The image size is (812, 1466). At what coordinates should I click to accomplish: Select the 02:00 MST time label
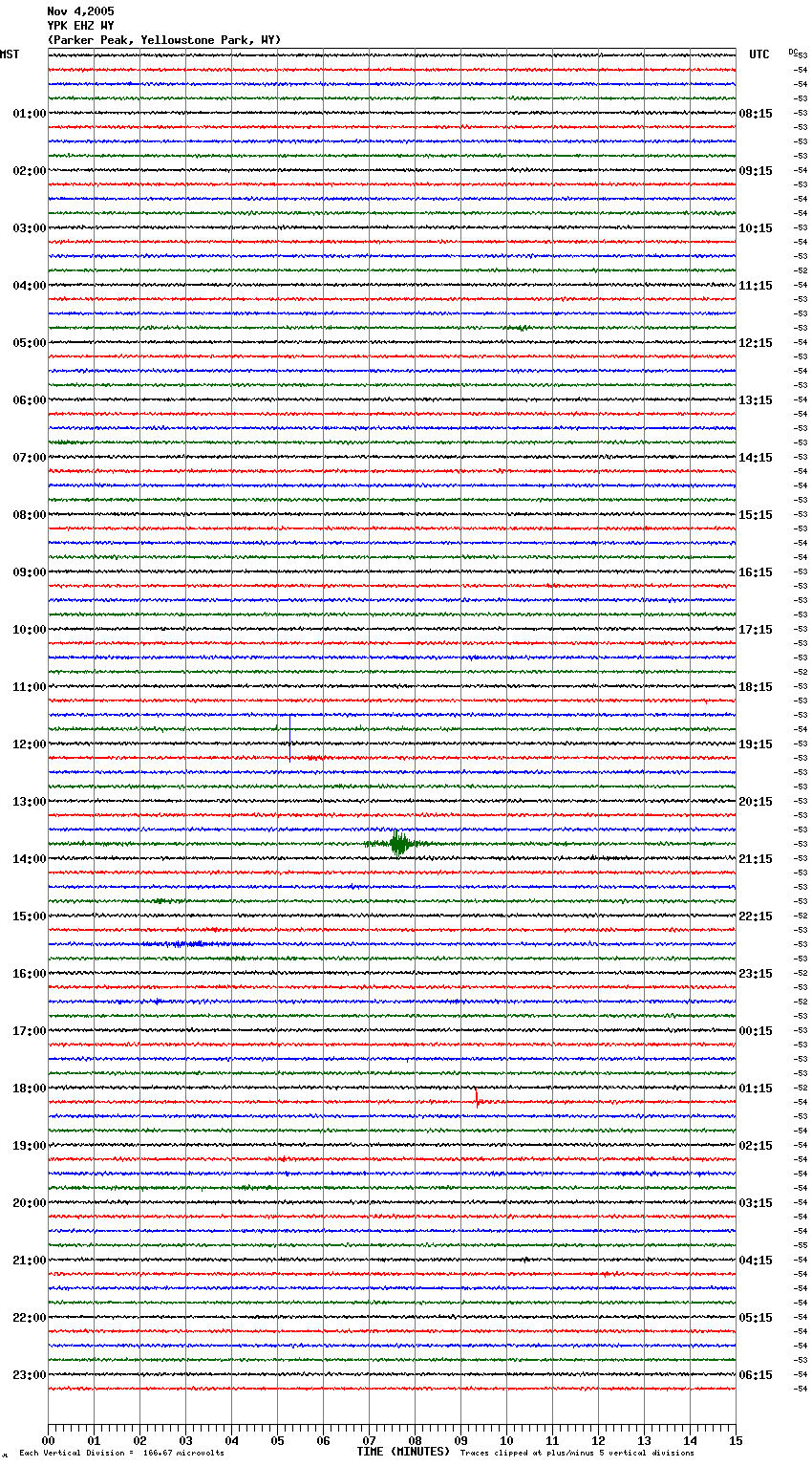[30, 171]
